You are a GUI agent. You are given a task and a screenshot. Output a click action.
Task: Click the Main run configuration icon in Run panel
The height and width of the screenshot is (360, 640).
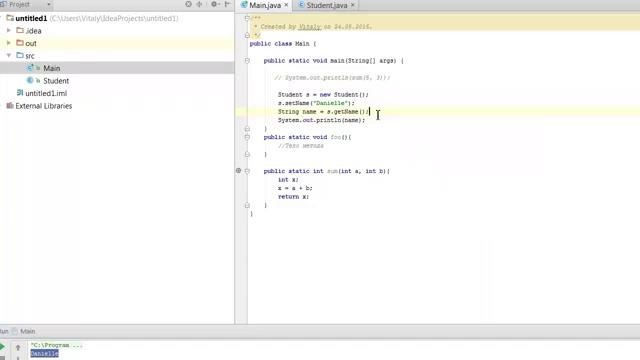pyautogui.click(x=15, y=331)
